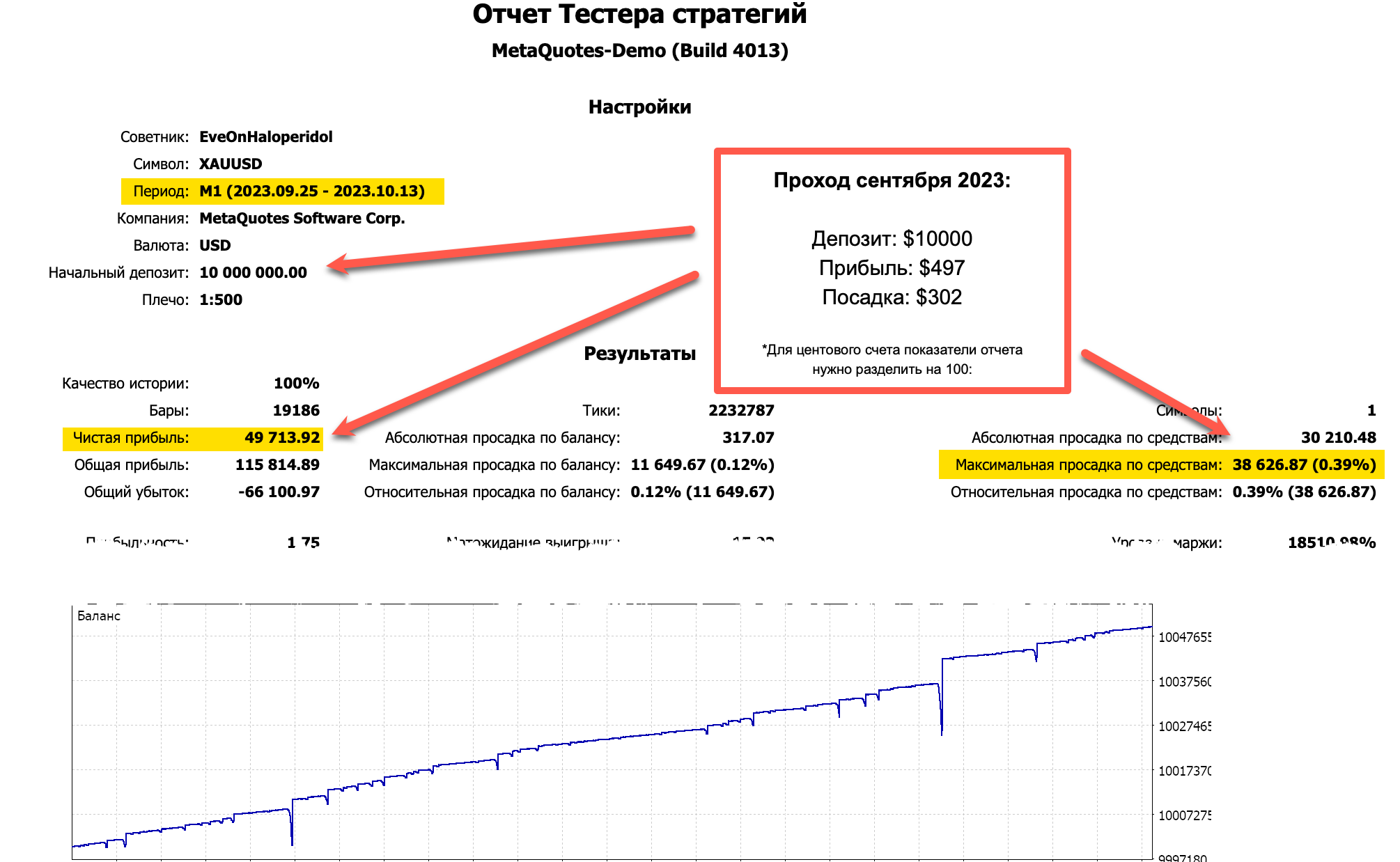Click the report title "Отчет Тестера стратегий"
1400x862 pixels.
point(639,14)
